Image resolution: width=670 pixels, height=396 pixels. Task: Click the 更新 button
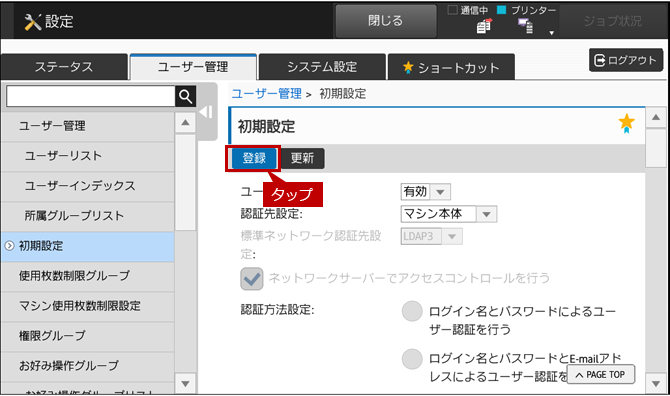303,158
